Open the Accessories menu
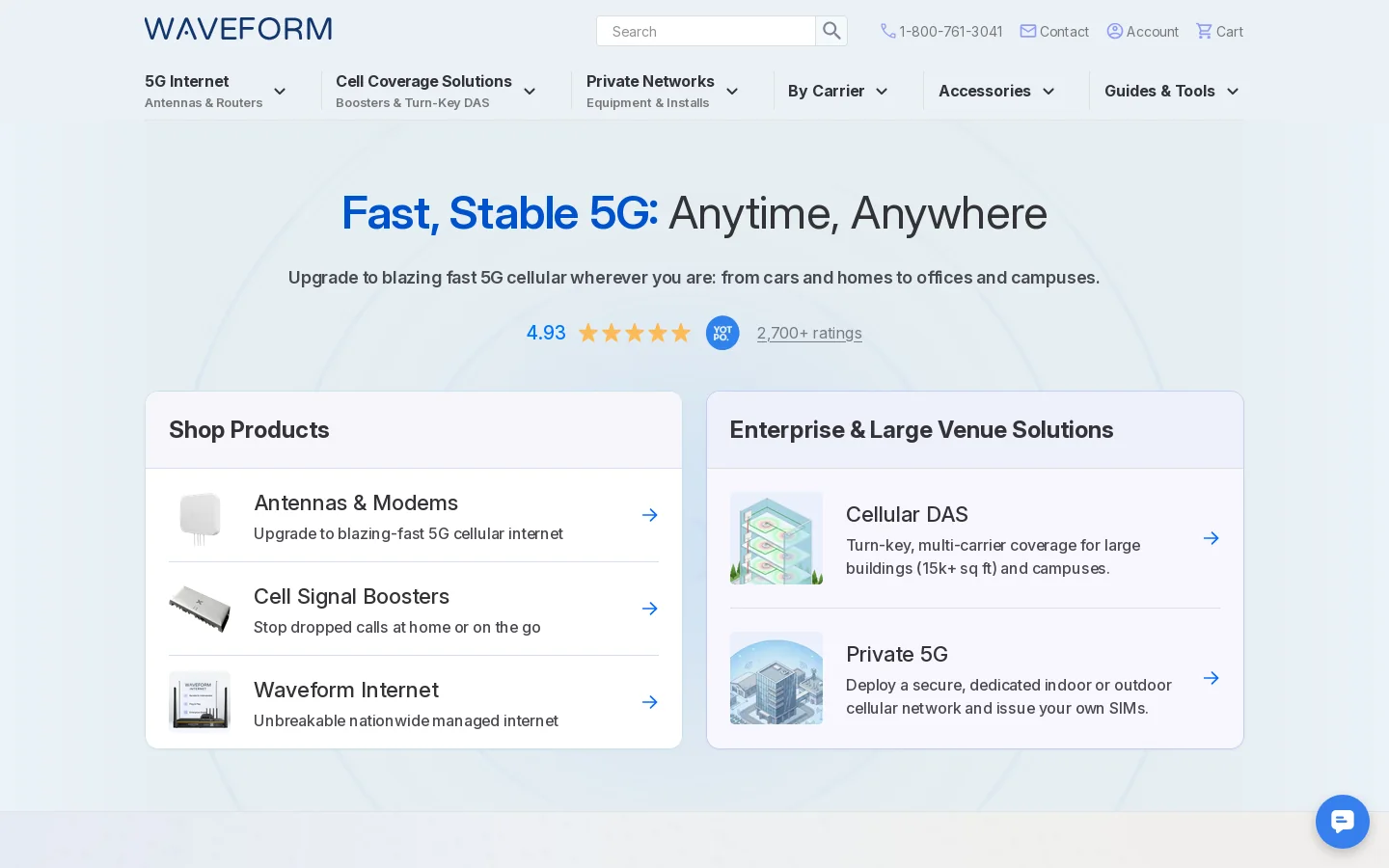This screenshot has height=868, width=1389. tap(985, 91)
